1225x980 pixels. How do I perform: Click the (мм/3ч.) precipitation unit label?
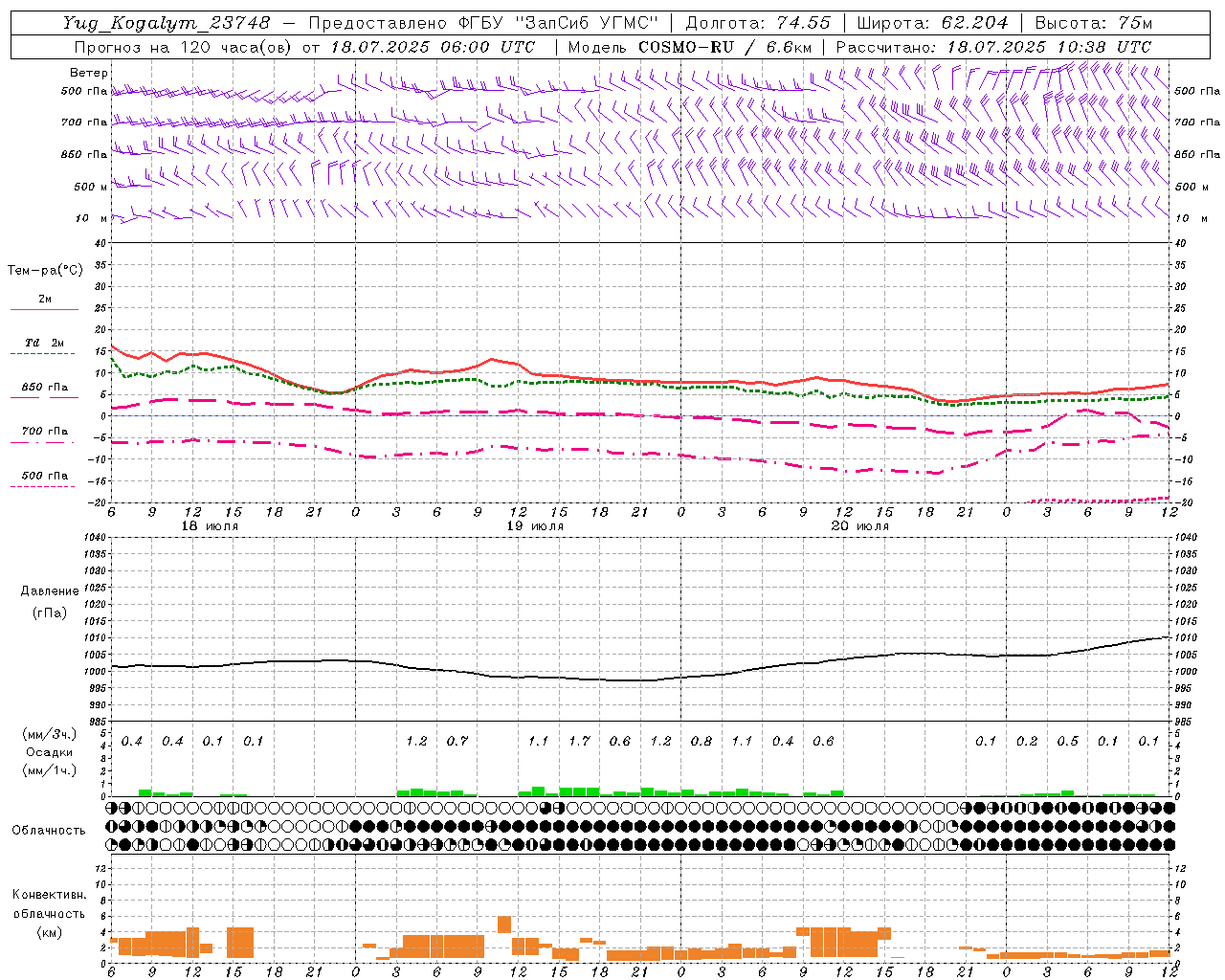49,735
